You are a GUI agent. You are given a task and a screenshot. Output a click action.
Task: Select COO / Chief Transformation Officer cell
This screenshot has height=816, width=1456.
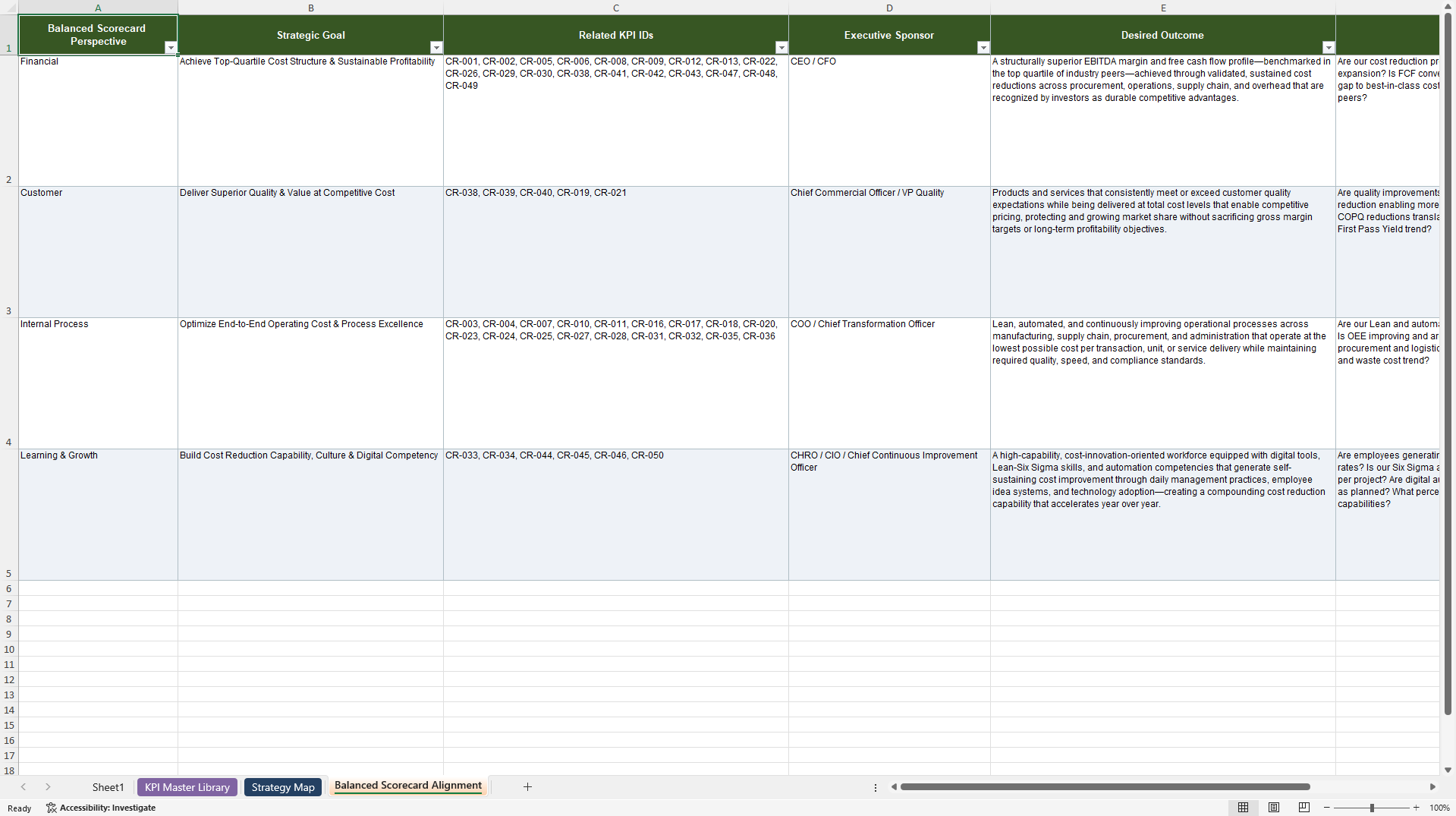pos(889,383)
